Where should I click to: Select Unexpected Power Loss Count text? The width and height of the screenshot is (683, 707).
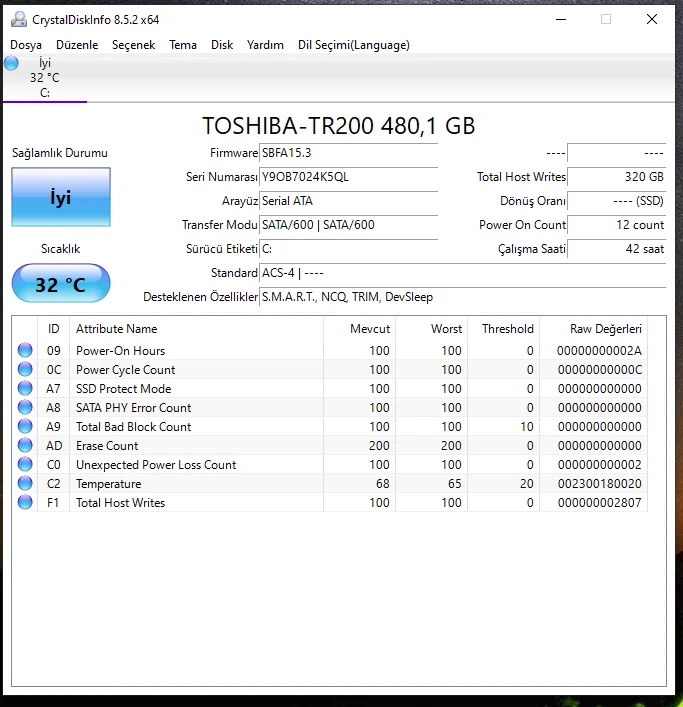click(x=156, y=465)
